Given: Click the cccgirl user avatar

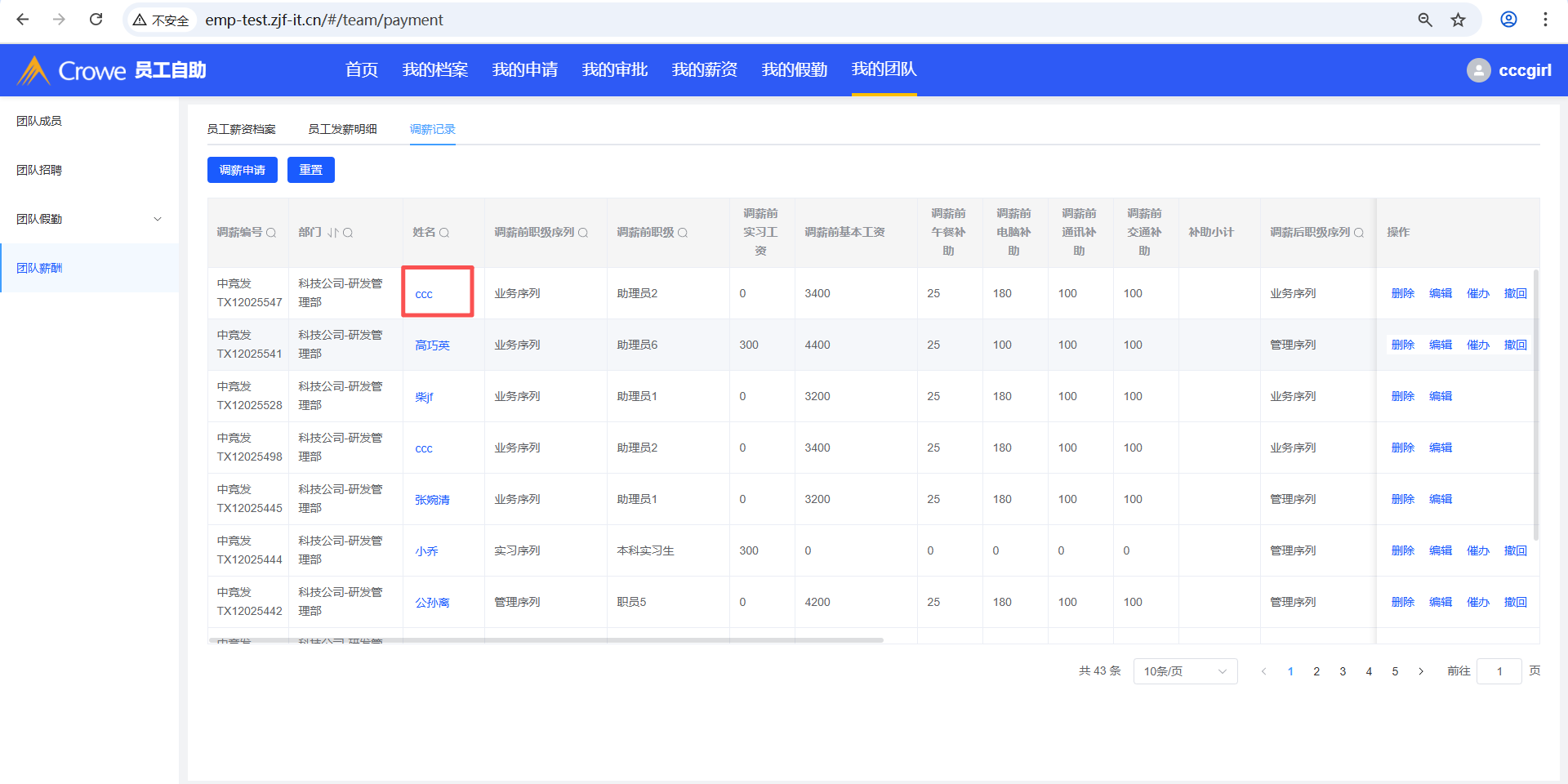Looking at the screenshot, I should click(x=1478, y=70).
